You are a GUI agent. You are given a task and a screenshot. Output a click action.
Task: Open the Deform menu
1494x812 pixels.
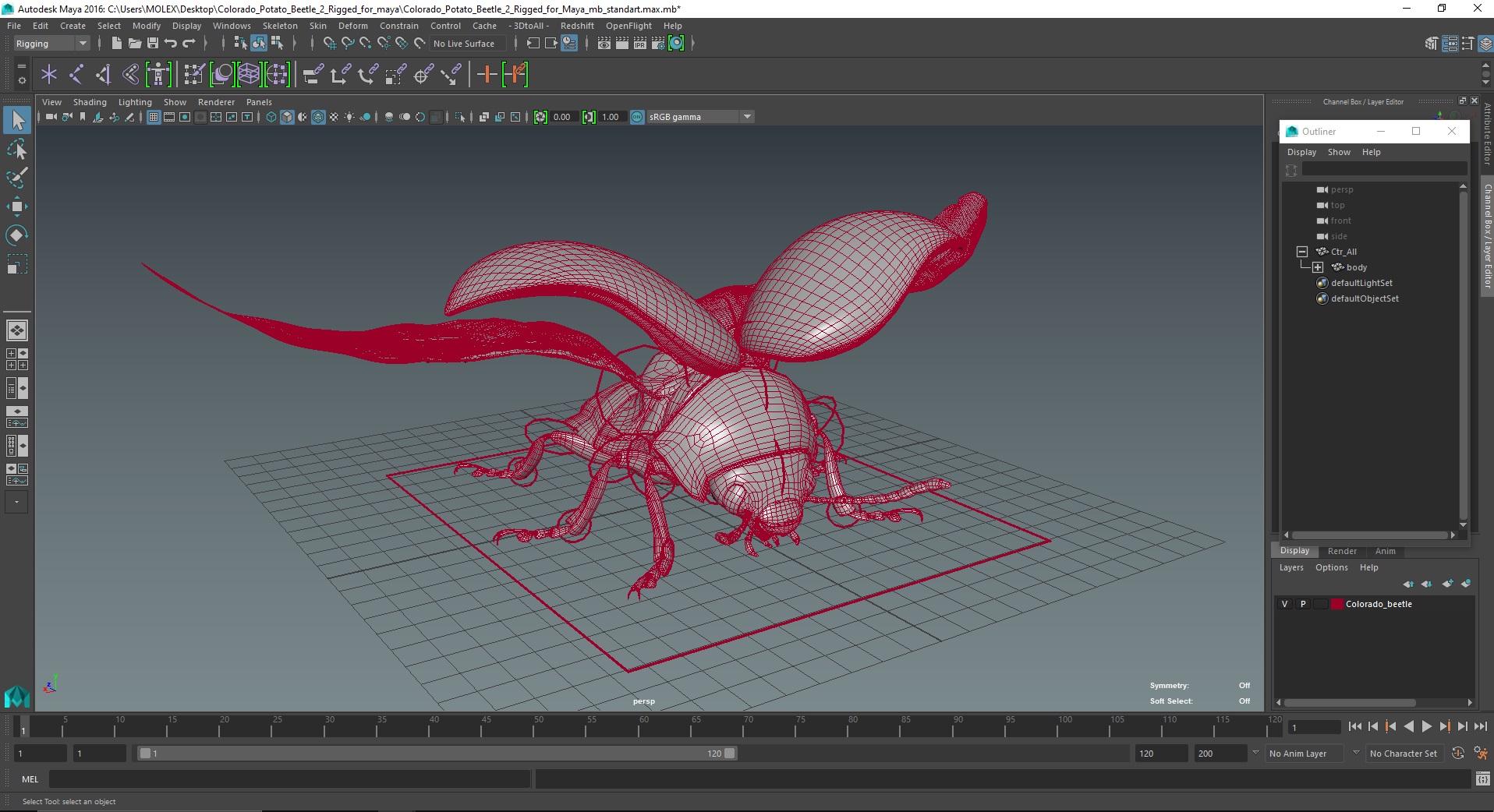(x=352, y=26)
